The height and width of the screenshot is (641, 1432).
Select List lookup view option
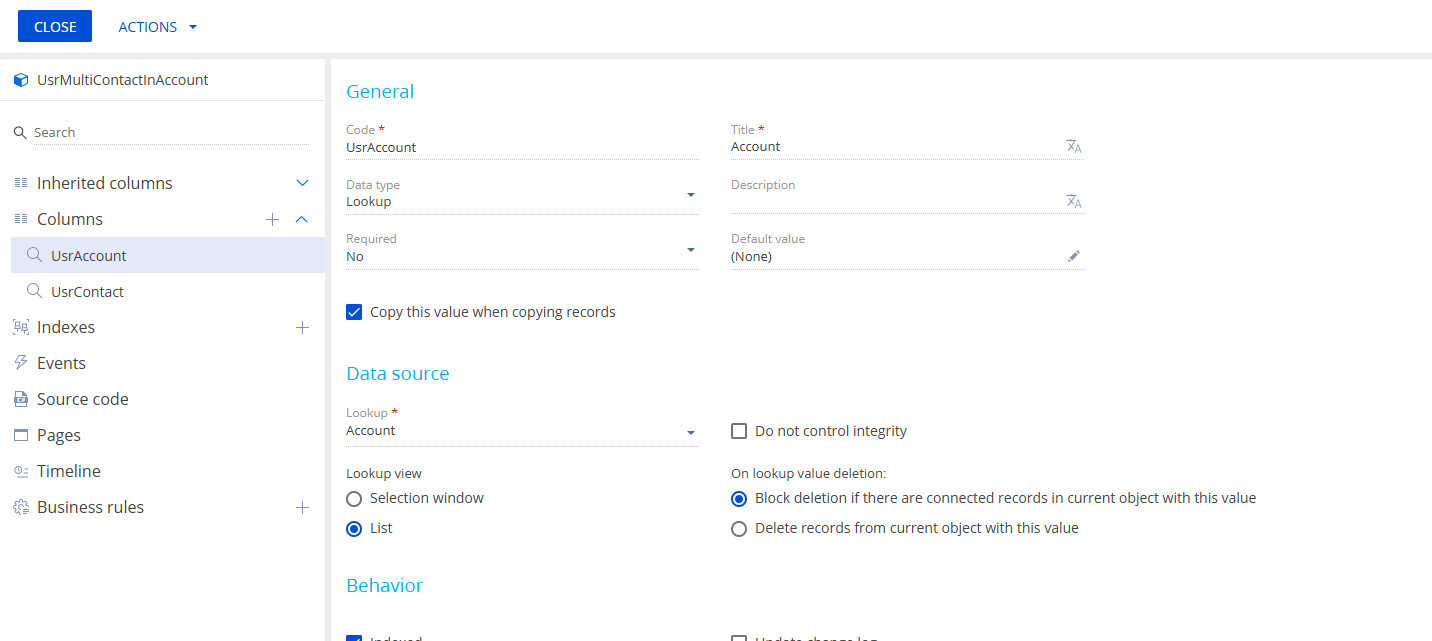click(x=354, y=528)
